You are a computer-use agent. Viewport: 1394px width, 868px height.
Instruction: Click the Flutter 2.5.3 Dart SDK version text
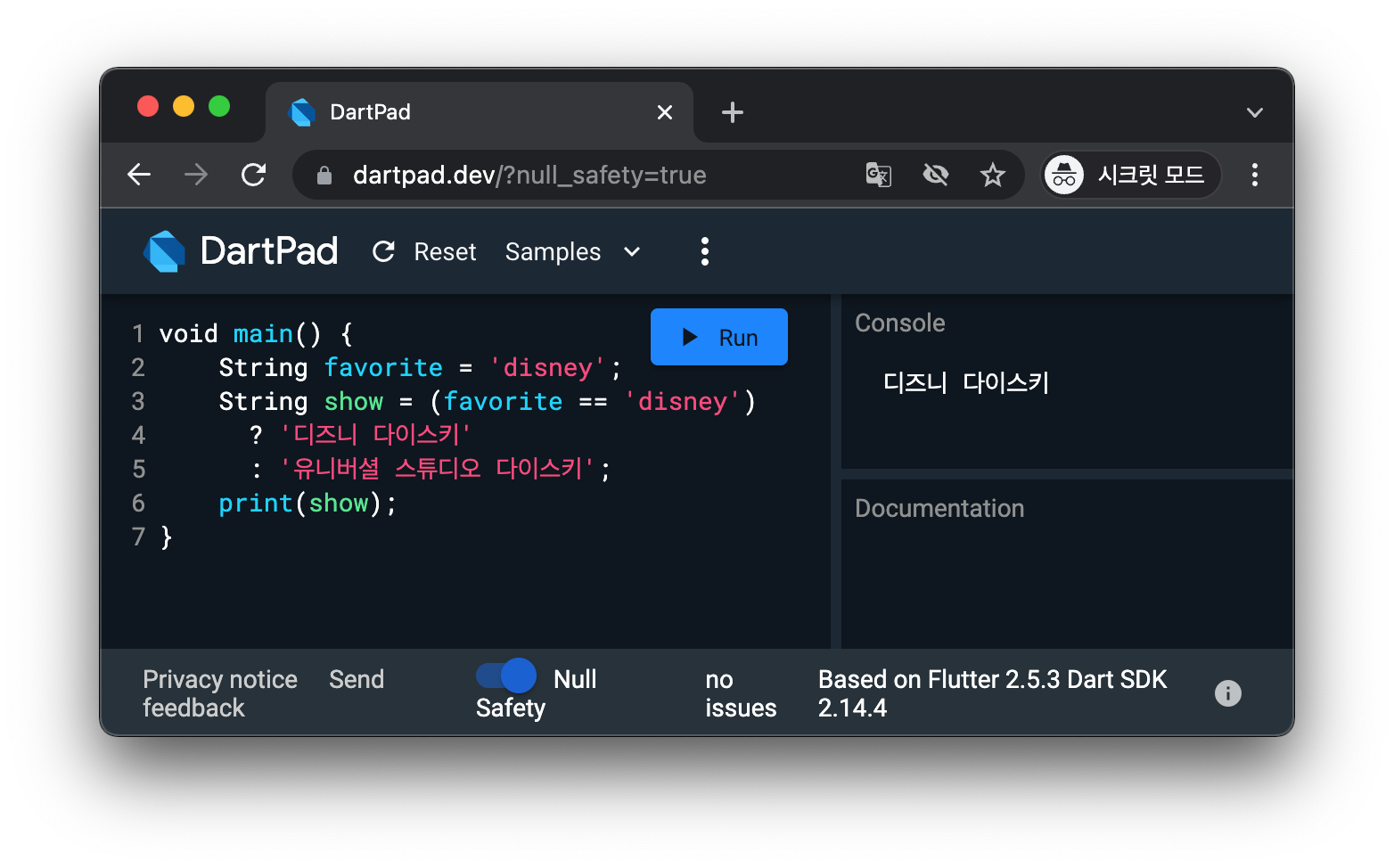click(992, 693)
